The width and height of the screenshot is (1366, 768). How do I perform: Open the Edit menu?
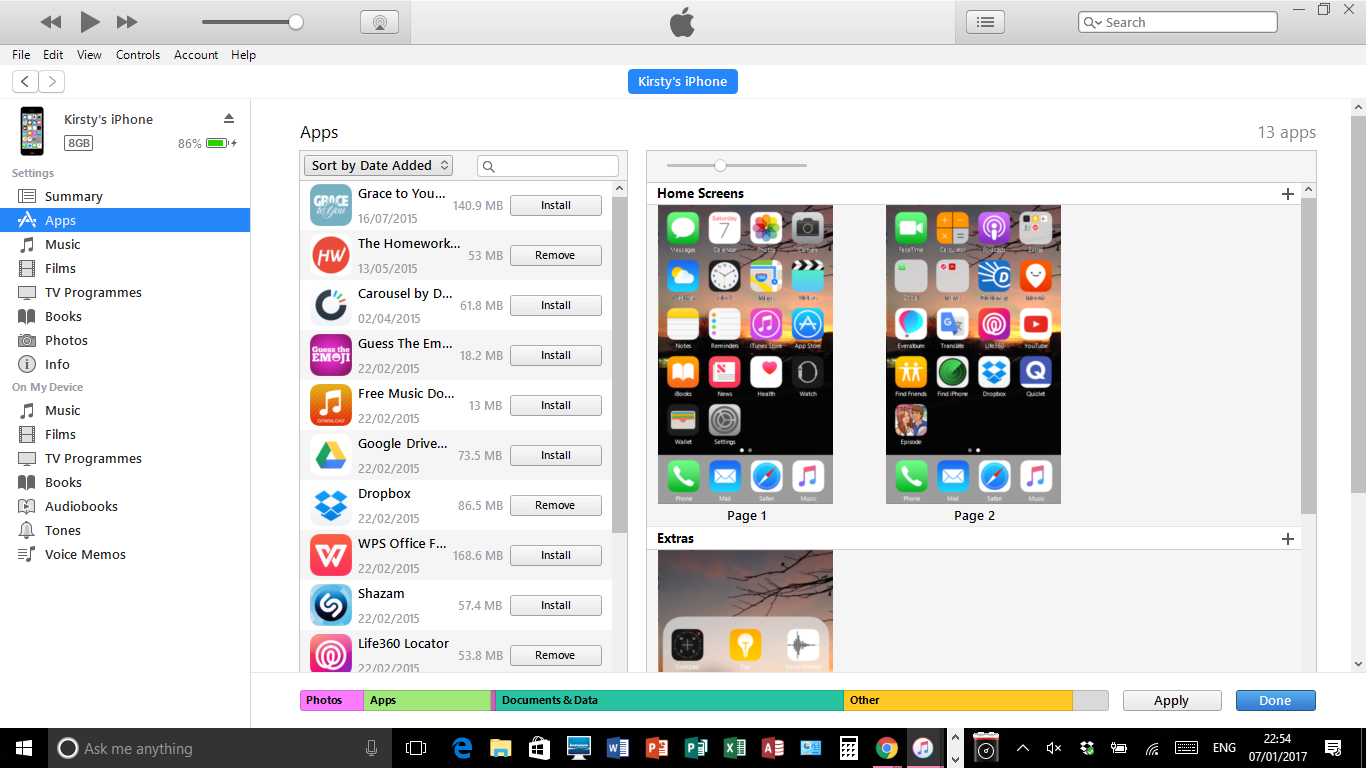click(x=53, y=55)
